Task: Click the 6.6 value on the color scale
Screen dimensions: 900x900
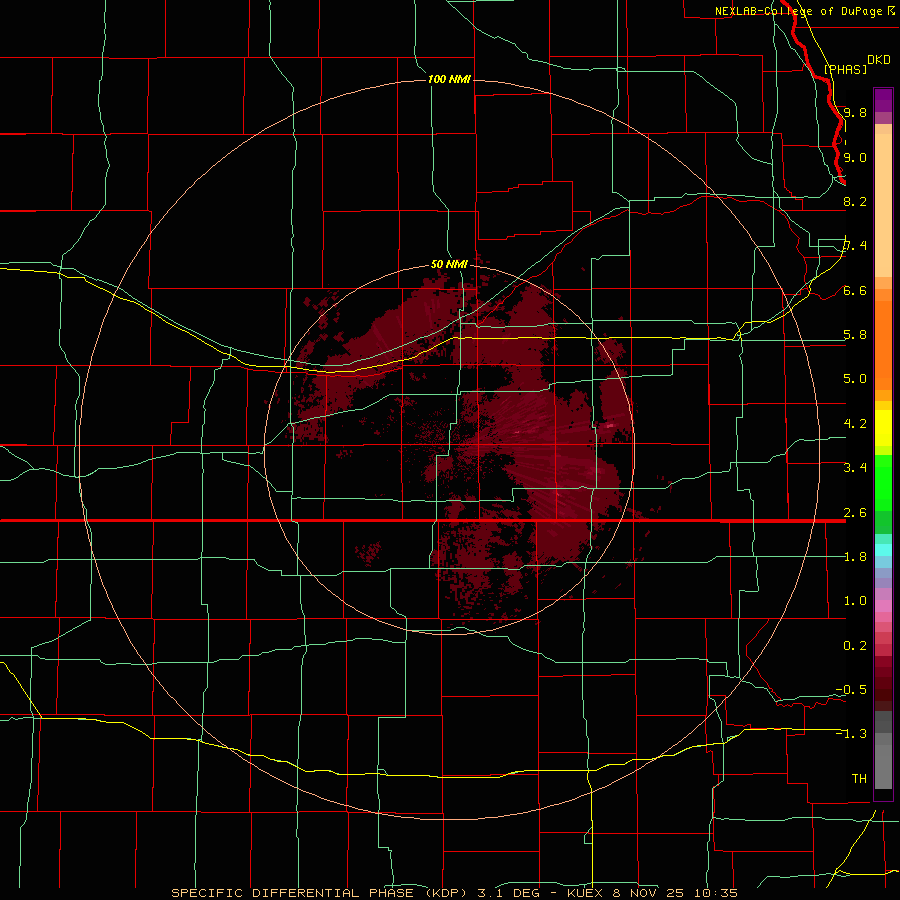Action: click(x=855, y=290)
